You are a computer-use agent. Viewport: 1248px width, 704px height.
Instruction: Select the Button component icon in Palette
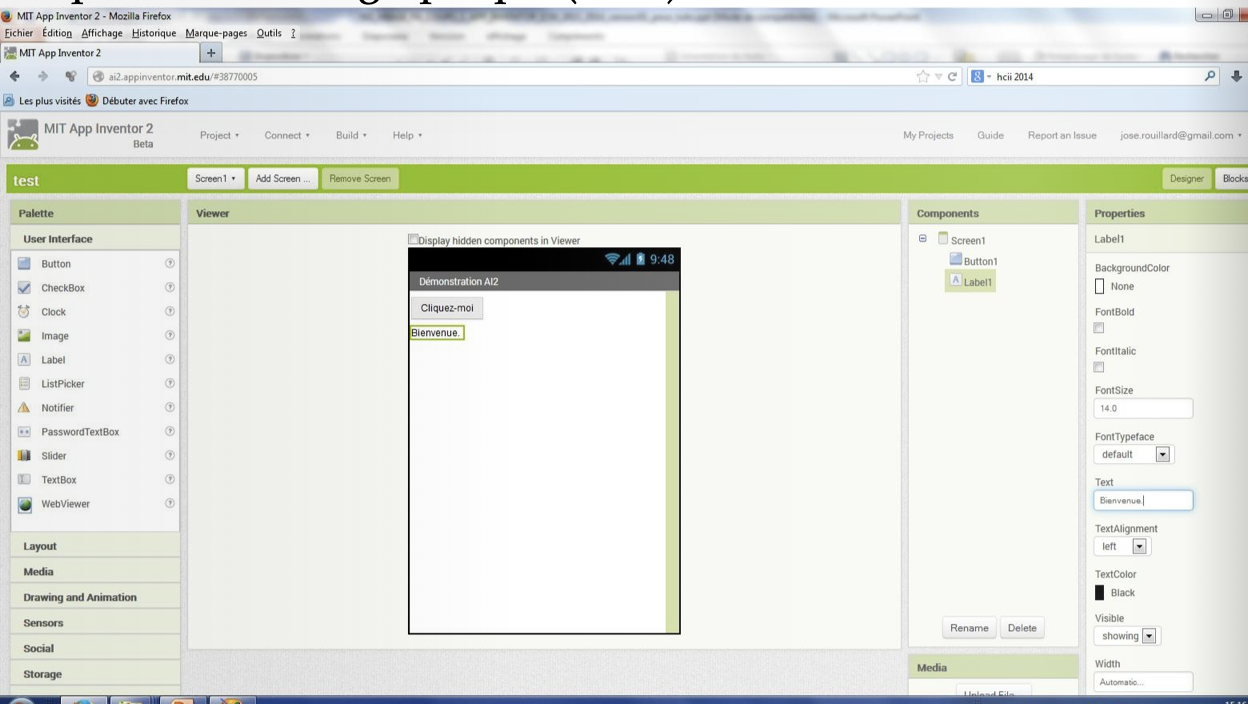(25, 264)
